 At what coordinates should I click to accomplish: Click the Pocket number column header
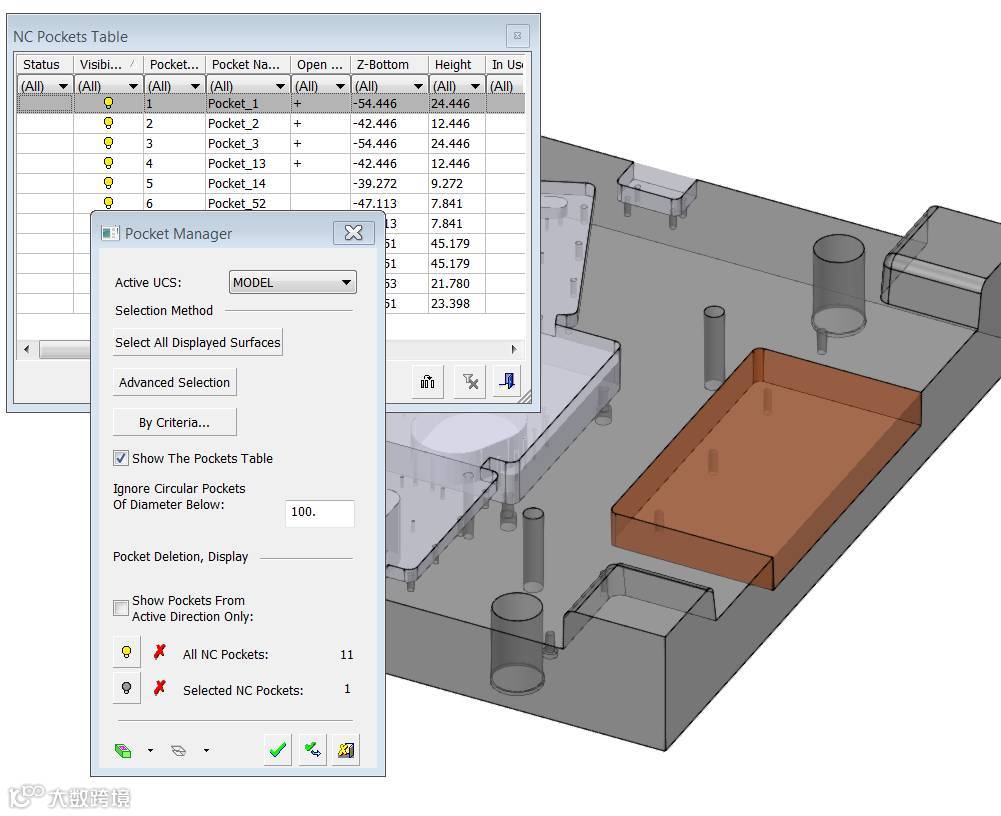[174, 64]
